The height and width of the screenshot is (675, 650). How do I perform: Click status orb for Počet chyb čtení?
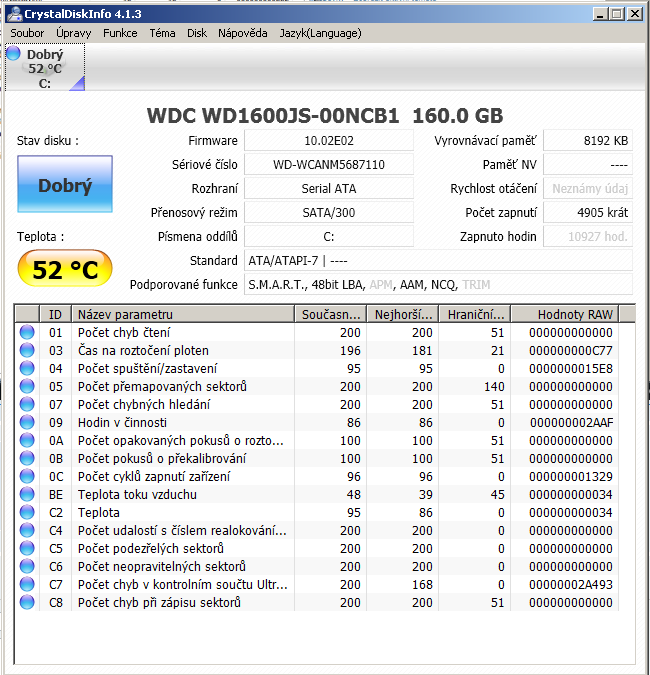[x=27, y=332]
